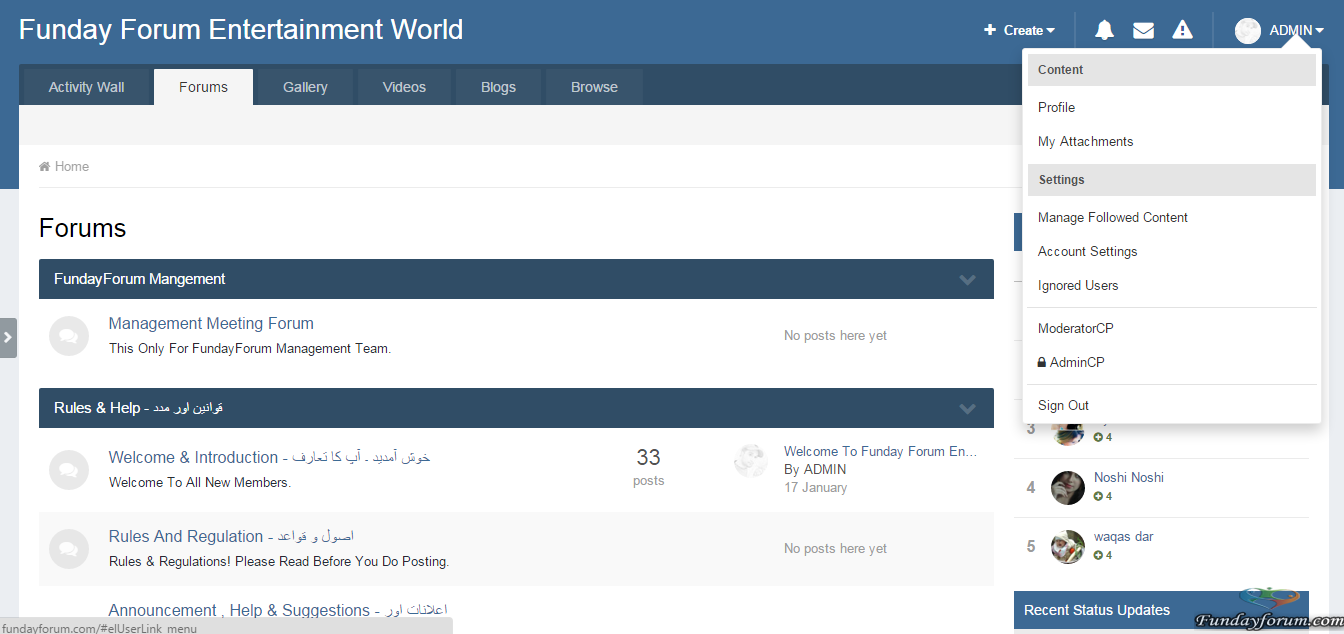Screen dimensions: 1344x634
Task: Open the Create dropdown menu
Action: pyautogui.click(x=1019, y=30)
